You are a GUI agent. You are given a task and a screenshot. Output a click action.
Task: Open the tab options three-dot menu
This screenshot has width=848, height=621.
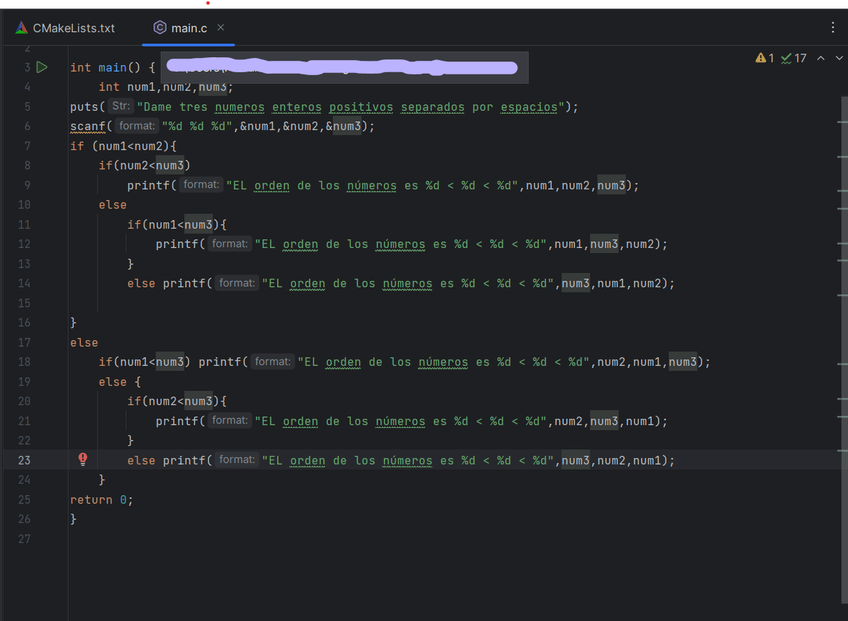point(833,28)
